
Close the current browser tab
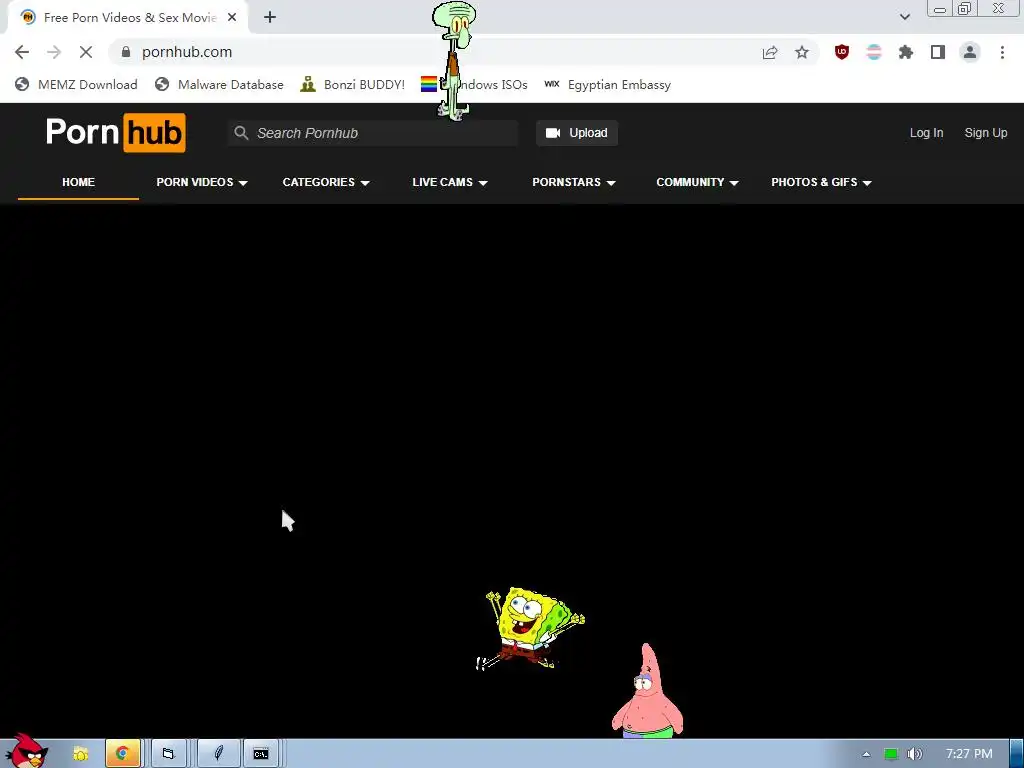click(232, 17)
